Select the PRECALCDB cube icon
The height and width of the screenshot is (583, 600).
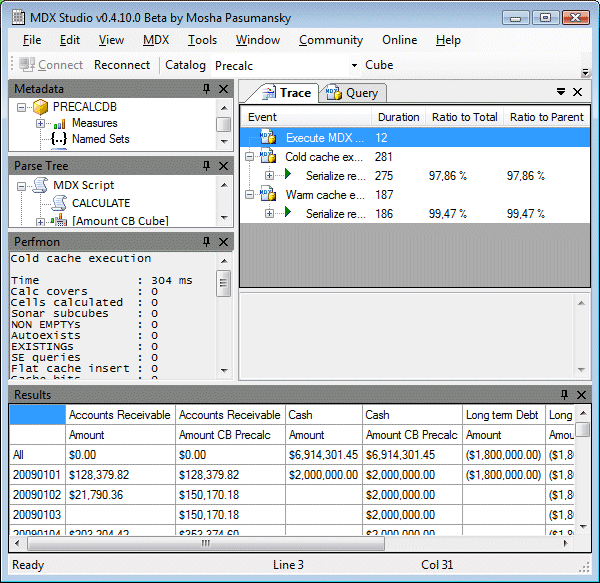click(x=41, y=107)
